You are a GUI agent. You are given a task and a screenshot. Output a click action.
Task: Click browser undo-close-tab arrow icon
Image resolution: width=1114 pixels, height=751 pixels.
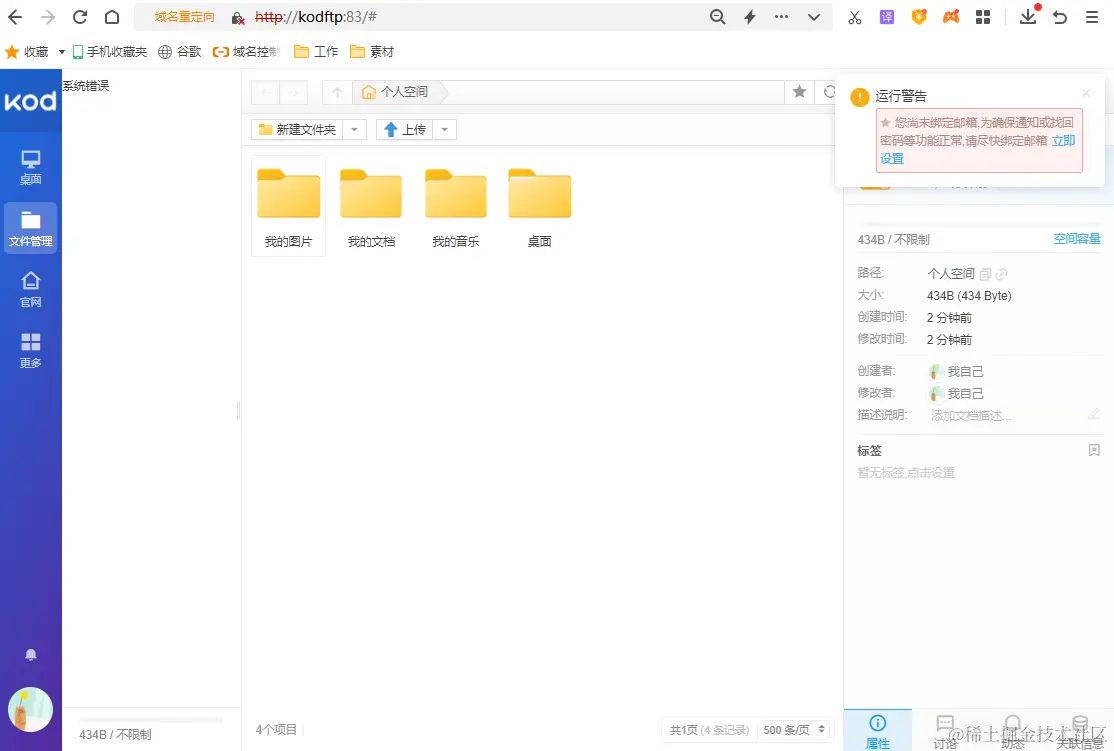[1060, 17]
